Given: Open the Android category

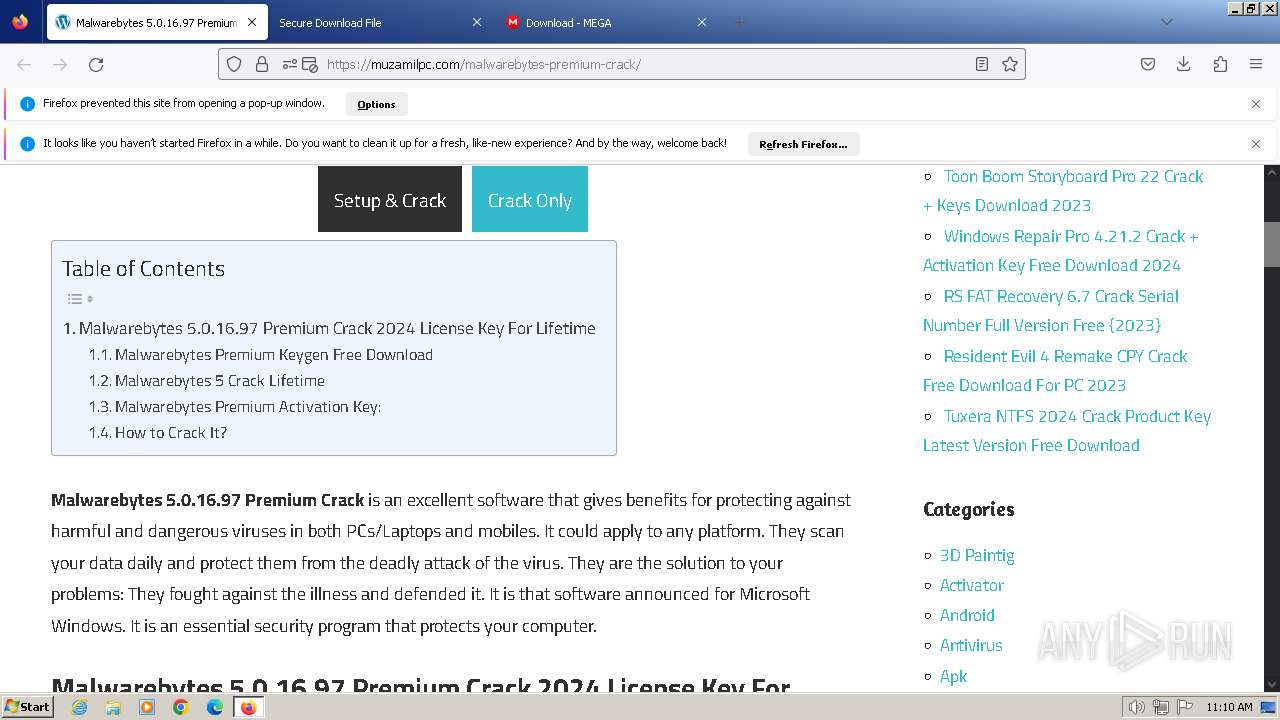Looking at the screenshot, I should tap(967, 615).
